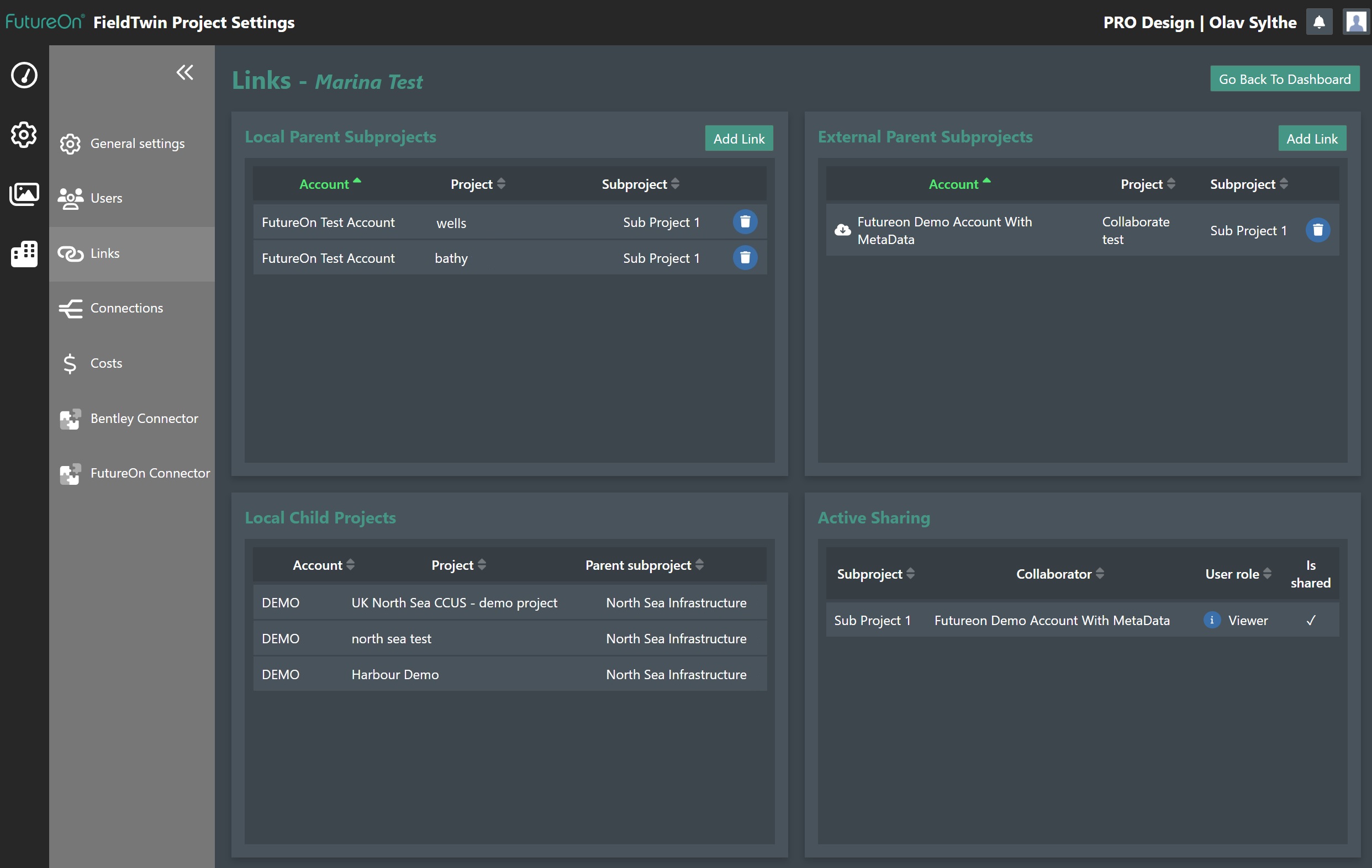Delete the Collaborate test external link

[x=1317, y=230]
